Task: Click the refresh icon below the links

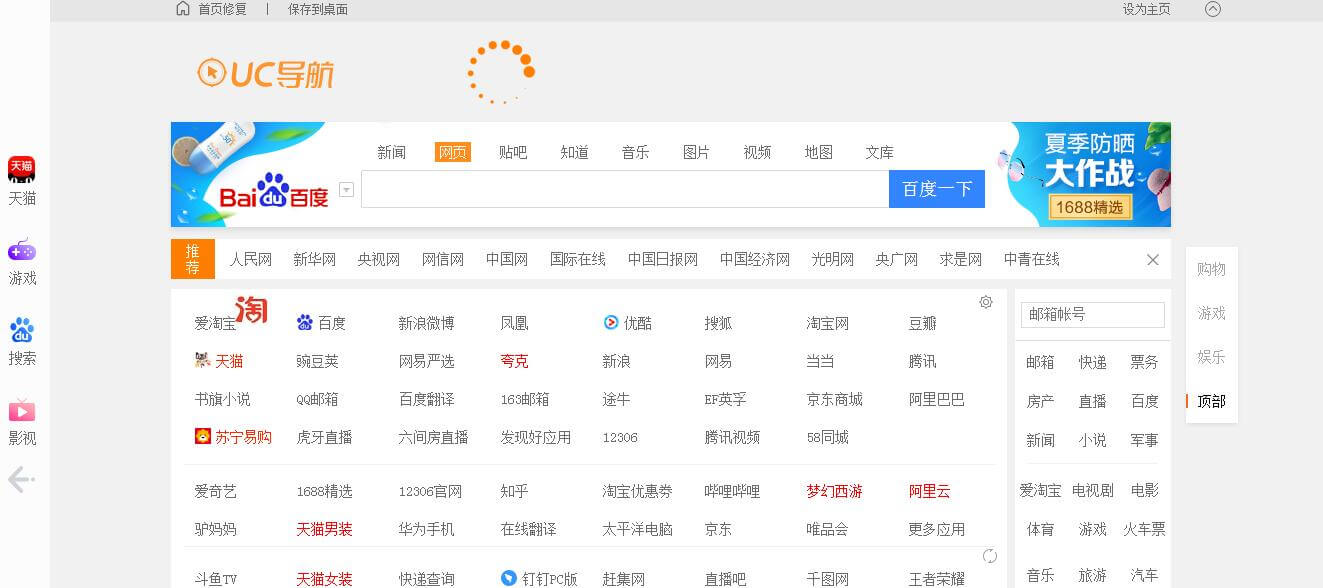Action: coord(989,555)
